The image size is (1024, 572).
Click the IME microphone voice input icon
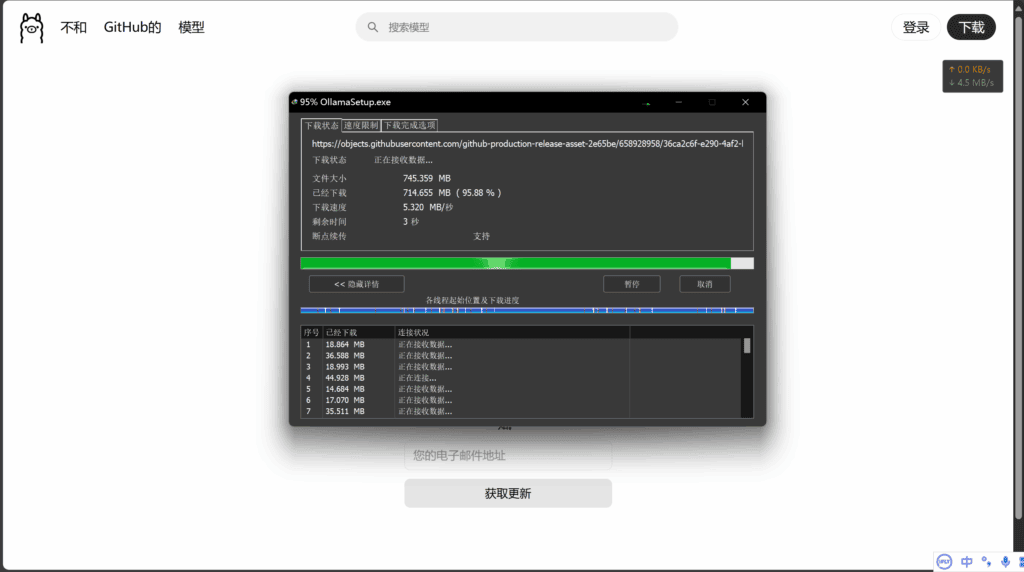coord(1005,562)
